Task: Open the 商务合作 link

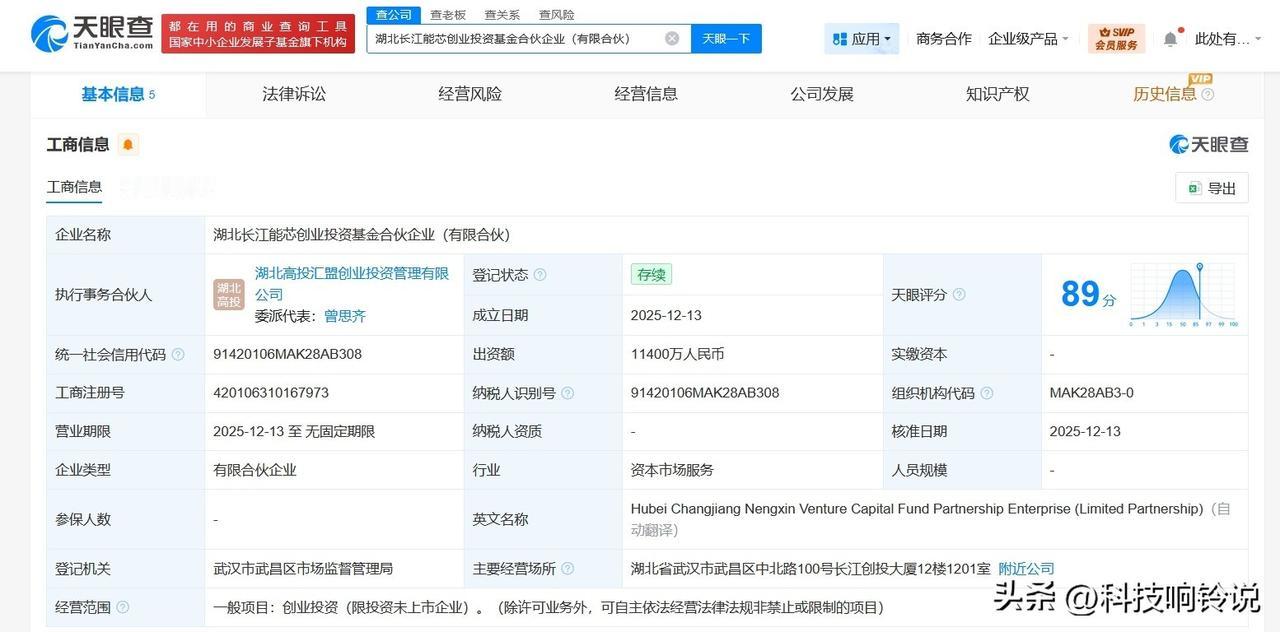Action: (944, 39)
